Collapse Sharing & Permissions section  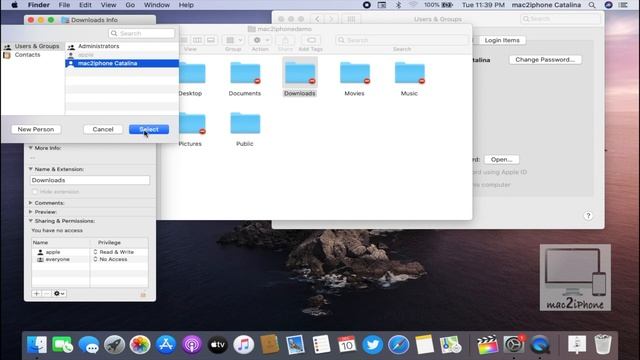[x=31, y=220]
